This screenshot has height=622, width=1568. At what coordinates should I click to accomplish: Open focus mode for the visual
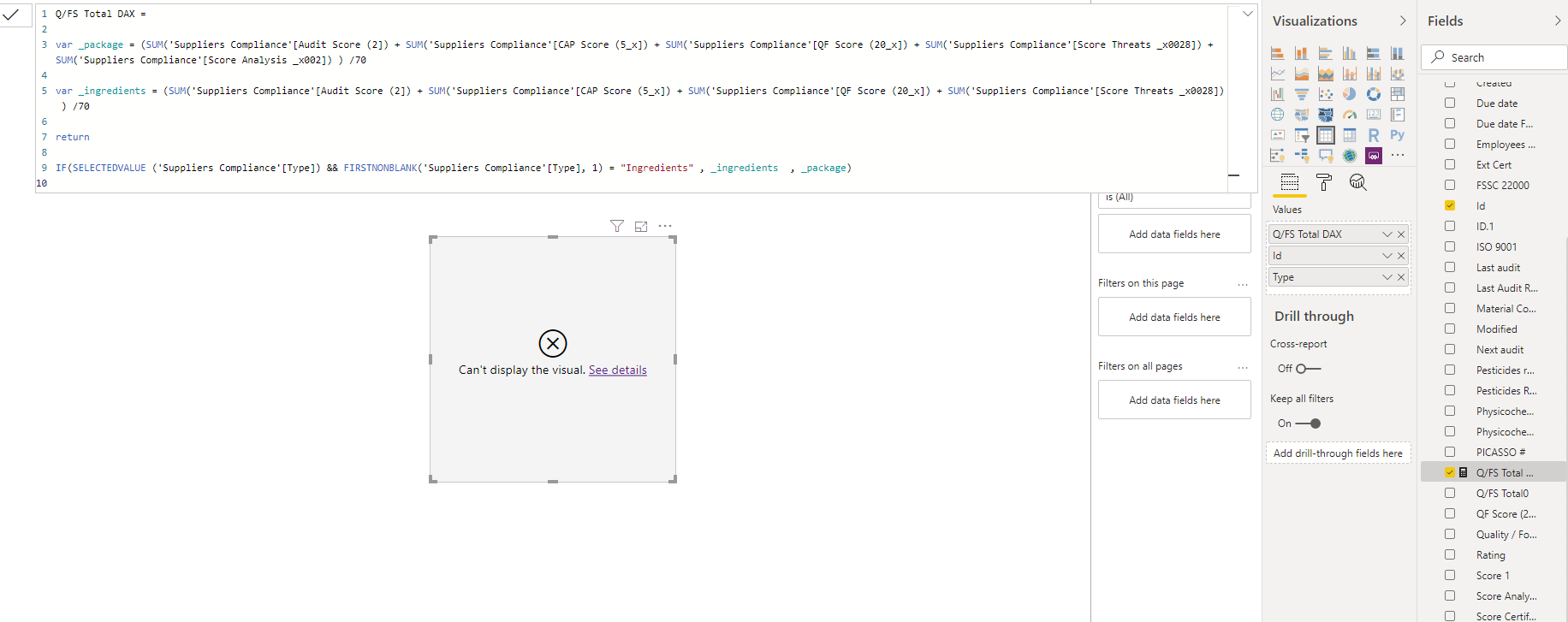tap(641, 226)
